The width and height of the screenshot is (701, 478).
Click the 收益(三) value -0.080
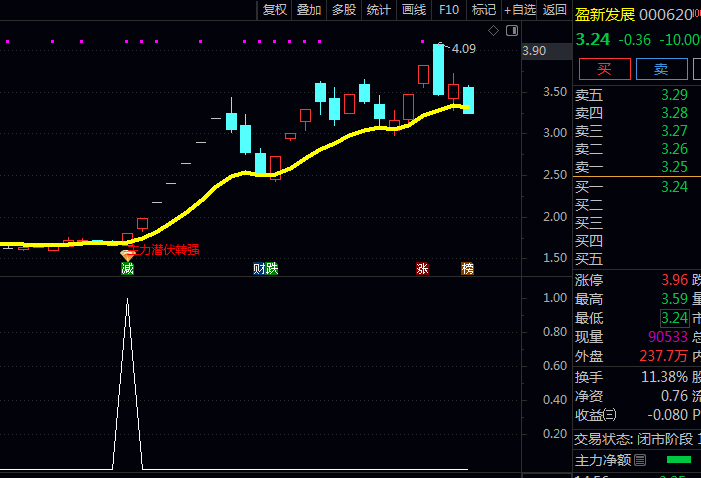coord(667,415)
